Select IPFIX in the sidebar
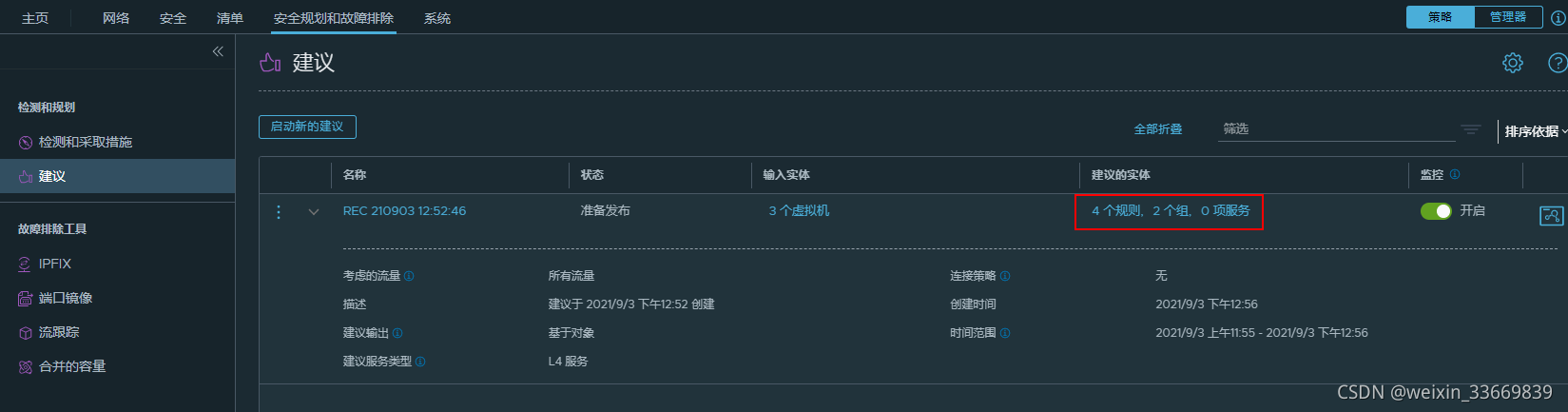1568x412 pixels. coord(55,264)
